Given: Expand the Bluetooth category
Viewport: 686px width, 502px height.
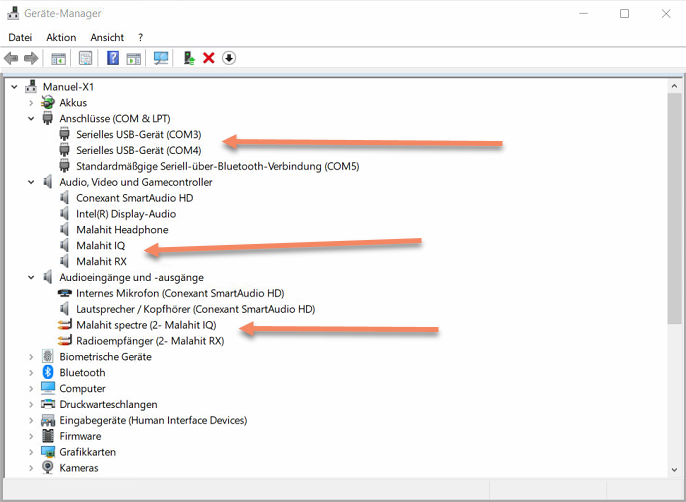Looking at the screenshot, I should (x=31, y=373).
